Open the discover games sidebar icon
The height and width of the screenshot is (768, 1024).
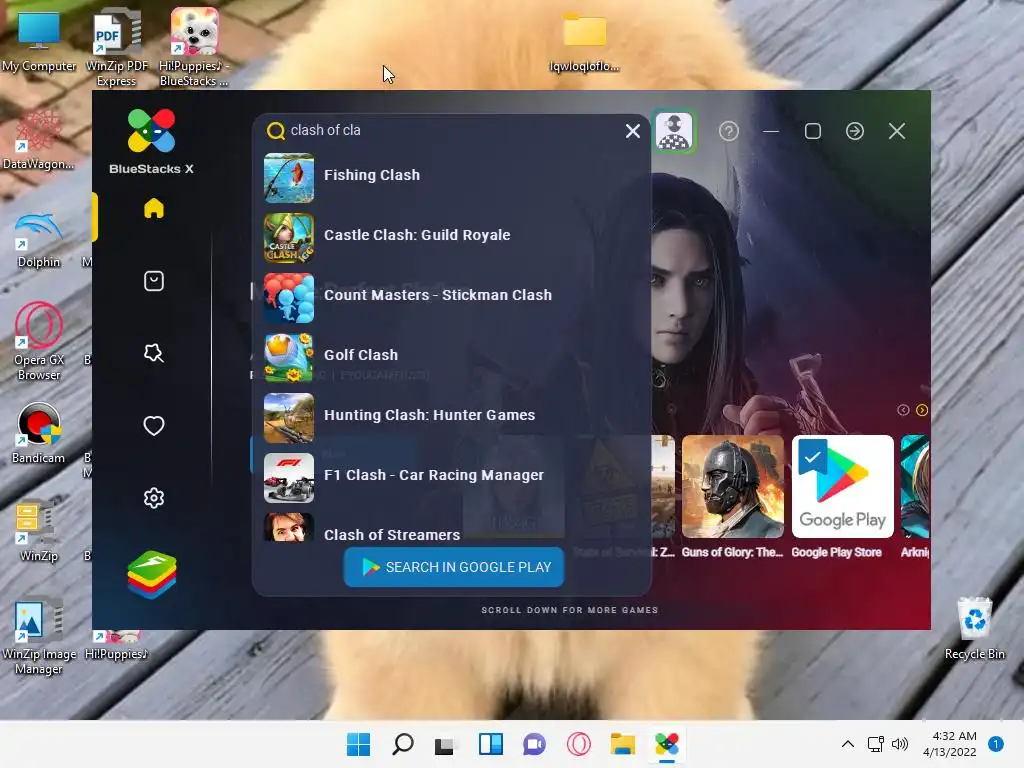pyautogui.click(x=153, y=353)
